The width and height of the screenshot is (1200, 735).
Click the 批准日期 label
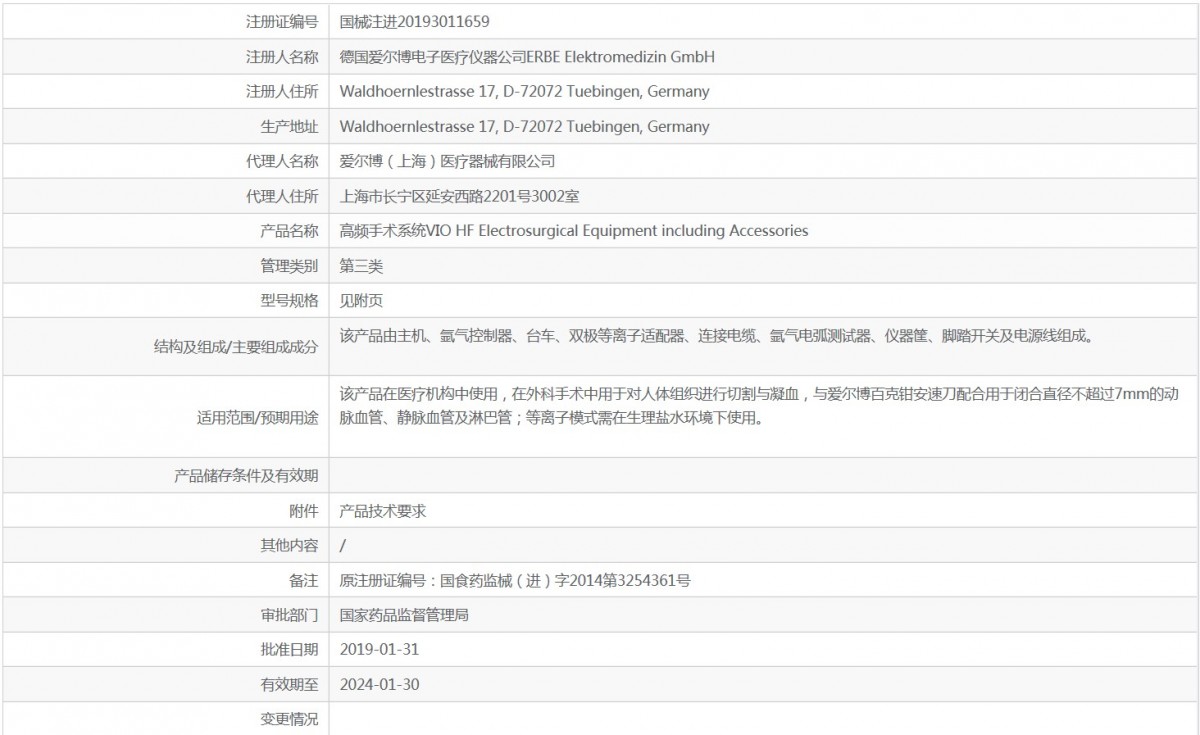point(289,649)
